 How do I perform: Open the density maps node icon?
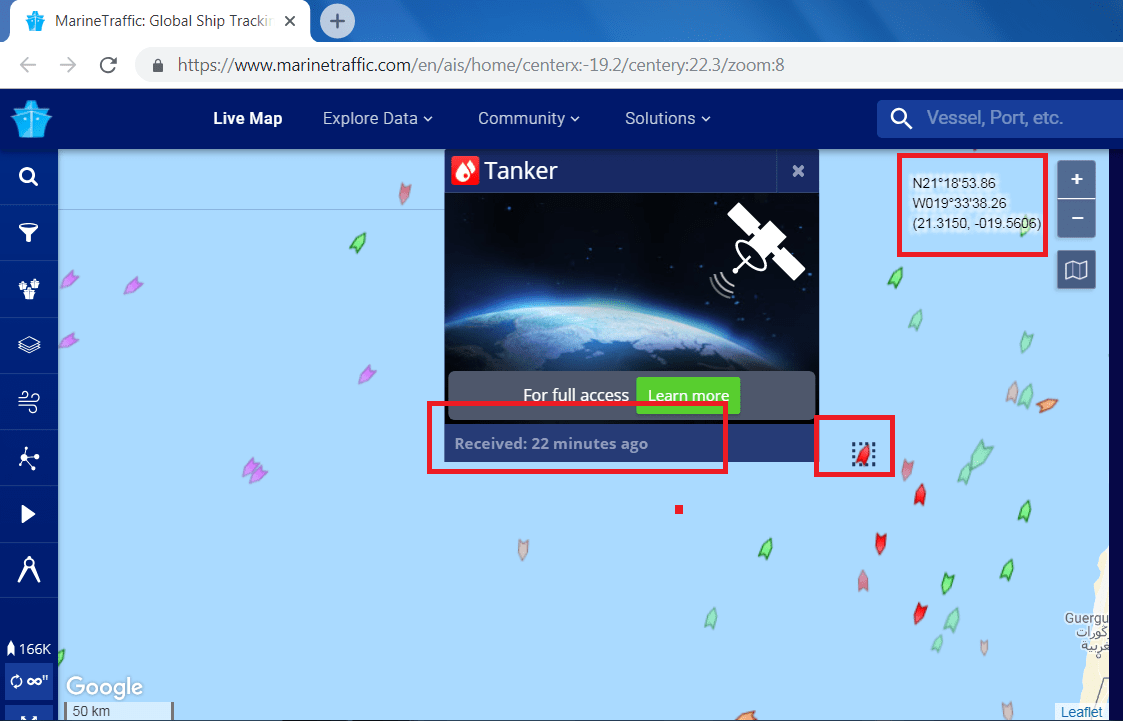tap(29, 458)
